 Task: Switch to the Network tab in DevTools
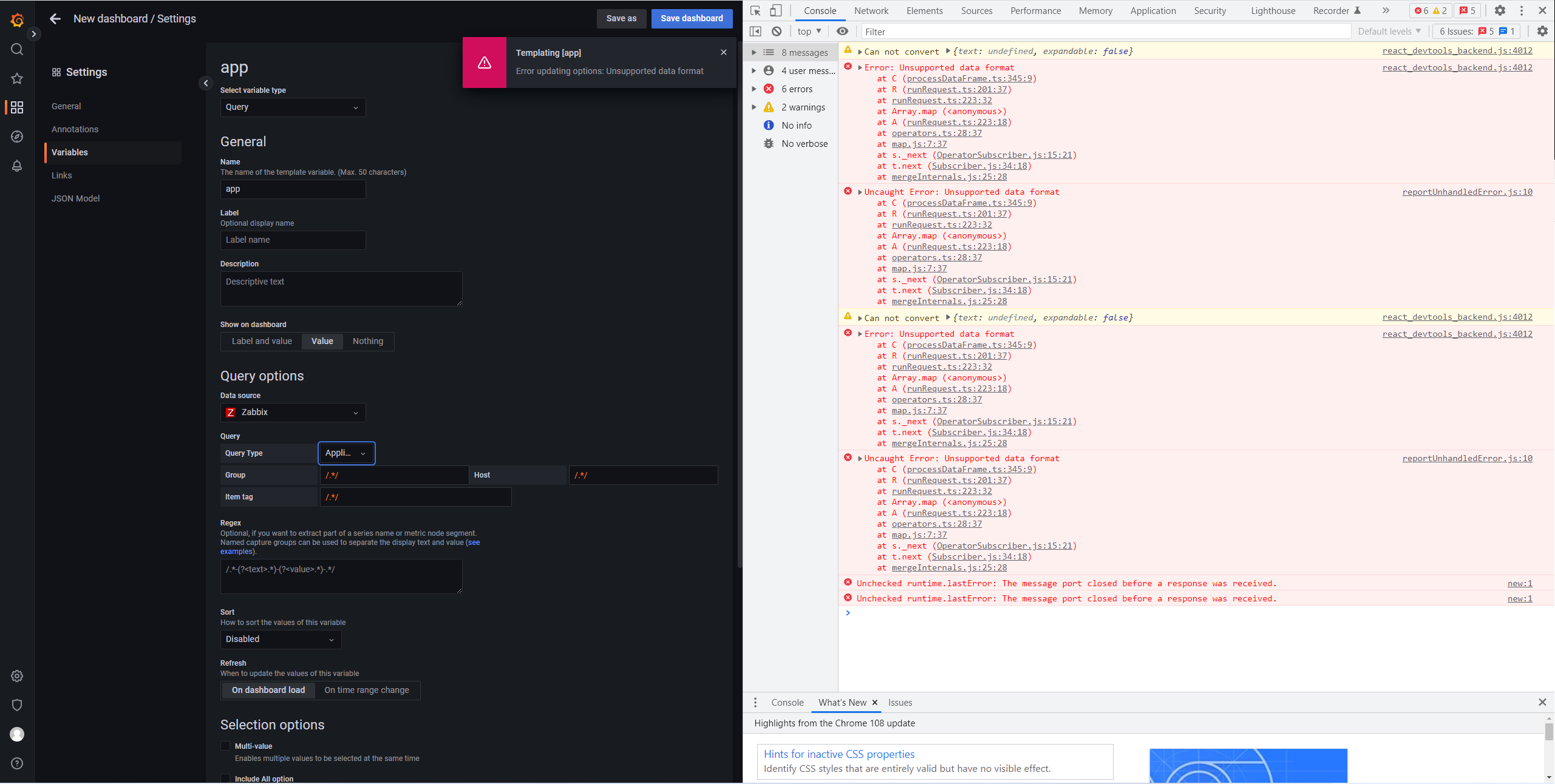pyautogui.click(x=871, y=10)
